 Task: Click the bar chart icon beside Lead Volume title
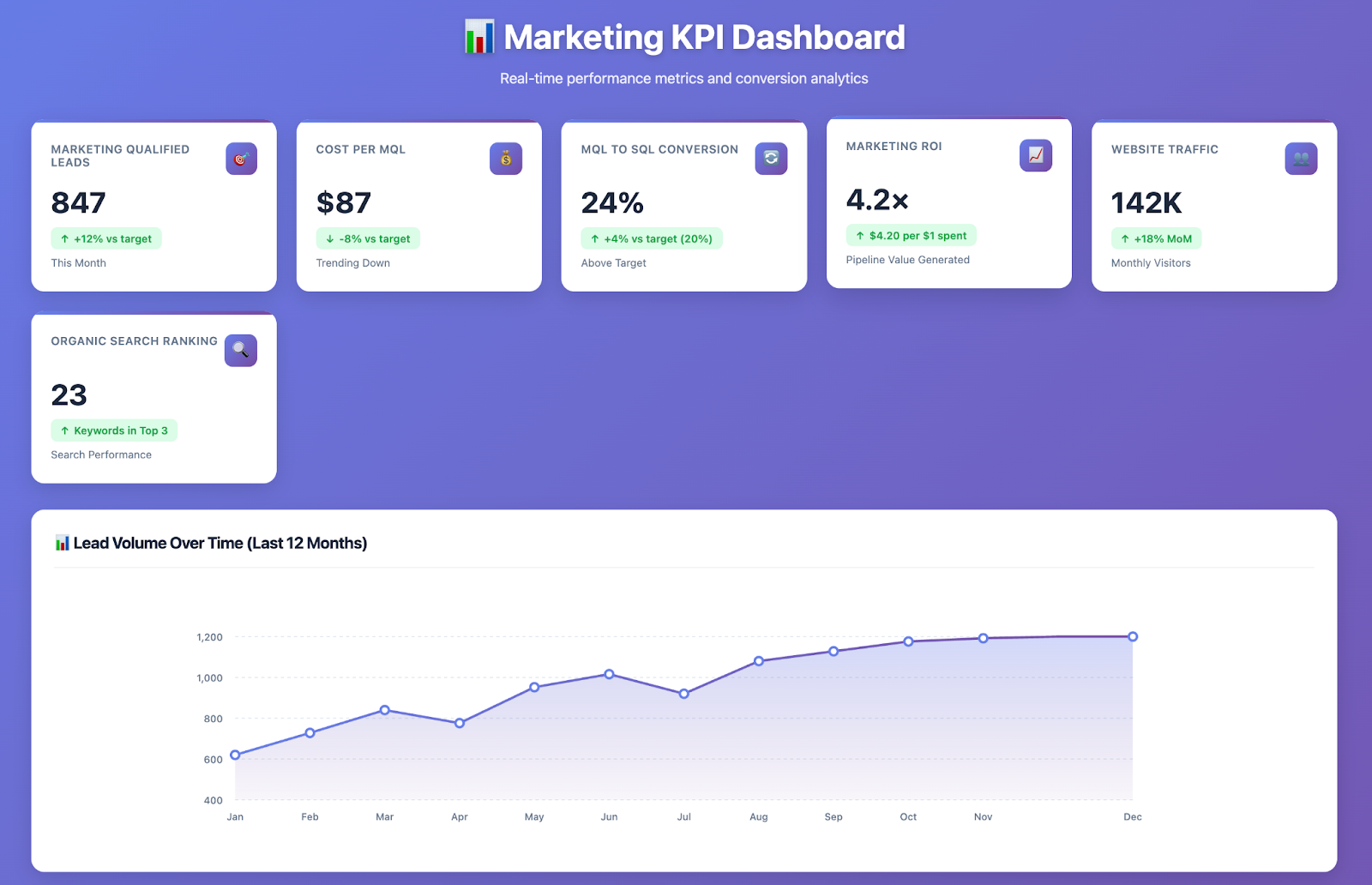pyautogui.click(x=61, y=543)
